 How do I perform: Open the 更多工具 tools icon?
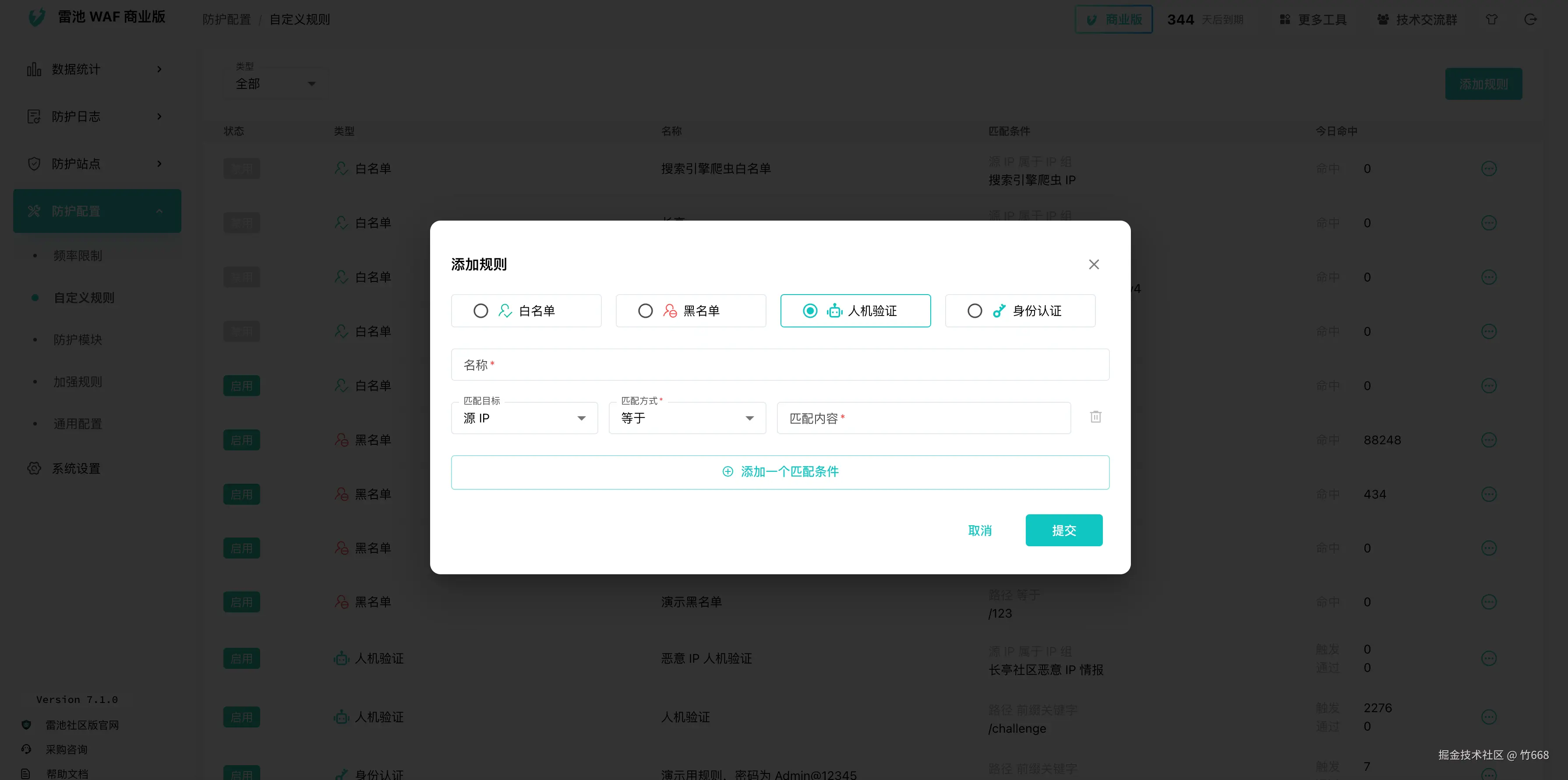(1285, 19)
